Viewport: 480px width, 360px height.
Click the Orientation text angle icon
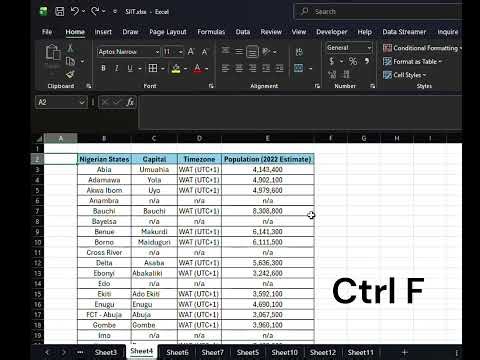click(266, 51)
